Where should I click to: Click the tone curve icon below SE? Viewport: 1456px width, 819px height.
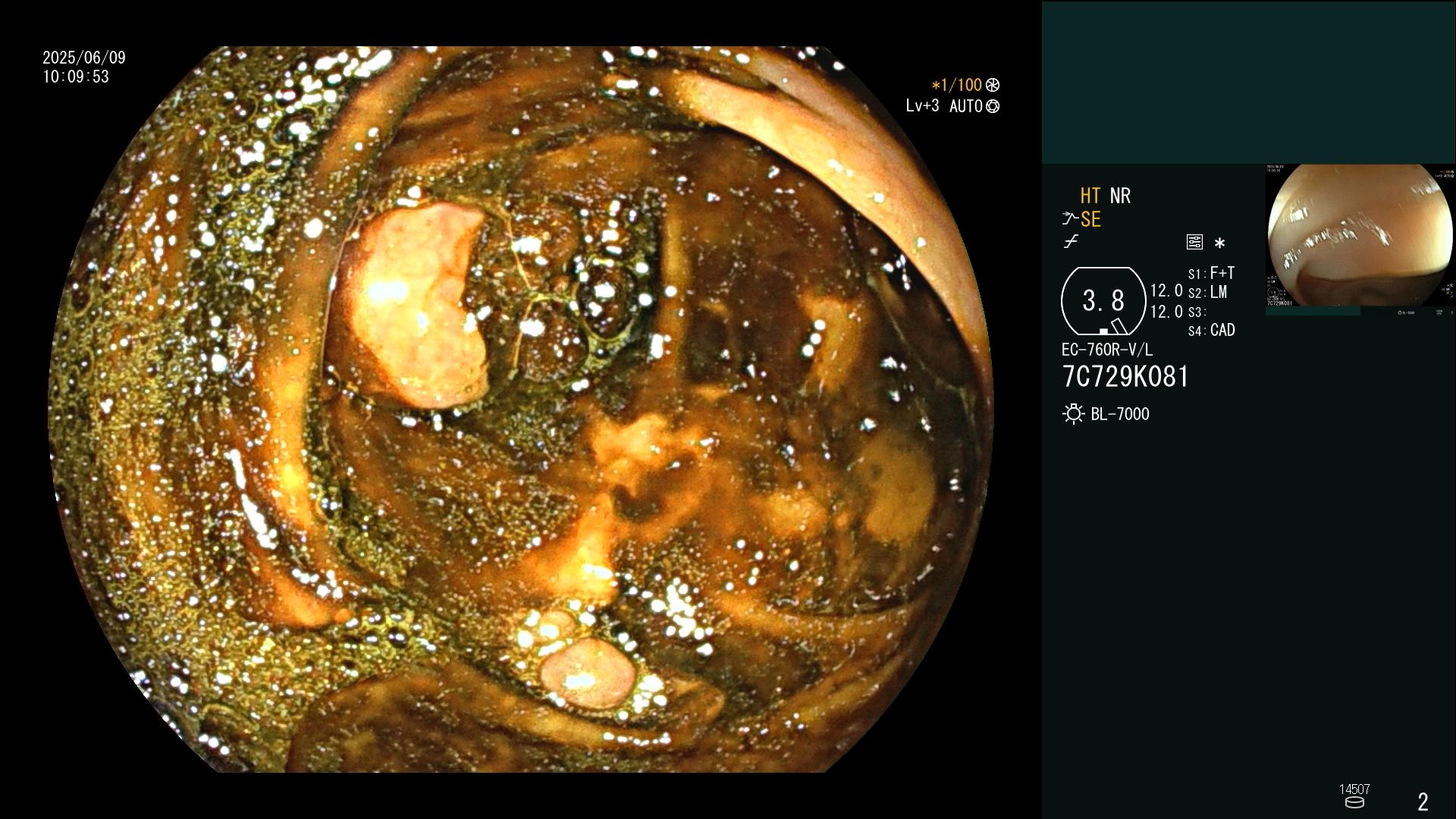(x=1071, y=242)
